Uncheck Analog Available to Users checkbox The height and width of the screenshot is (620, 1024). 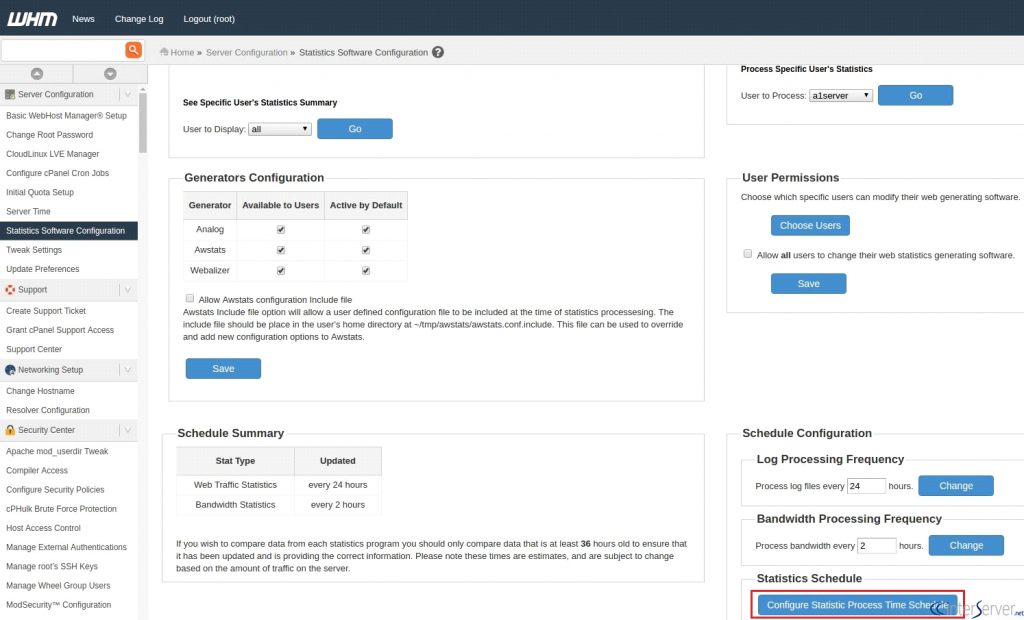click(x=281, y=229)
